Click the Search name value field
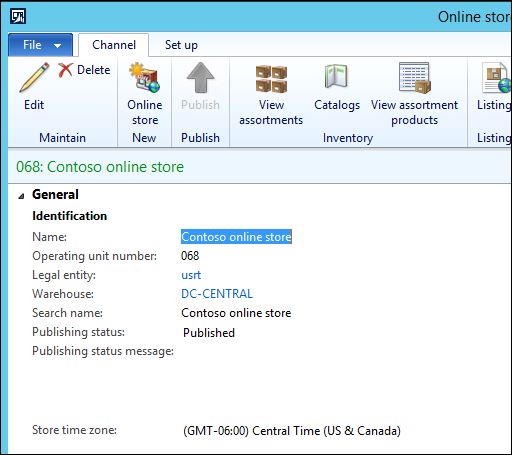Screen dimensions: 512x455 pyautogui.click(x=236, y=313)
